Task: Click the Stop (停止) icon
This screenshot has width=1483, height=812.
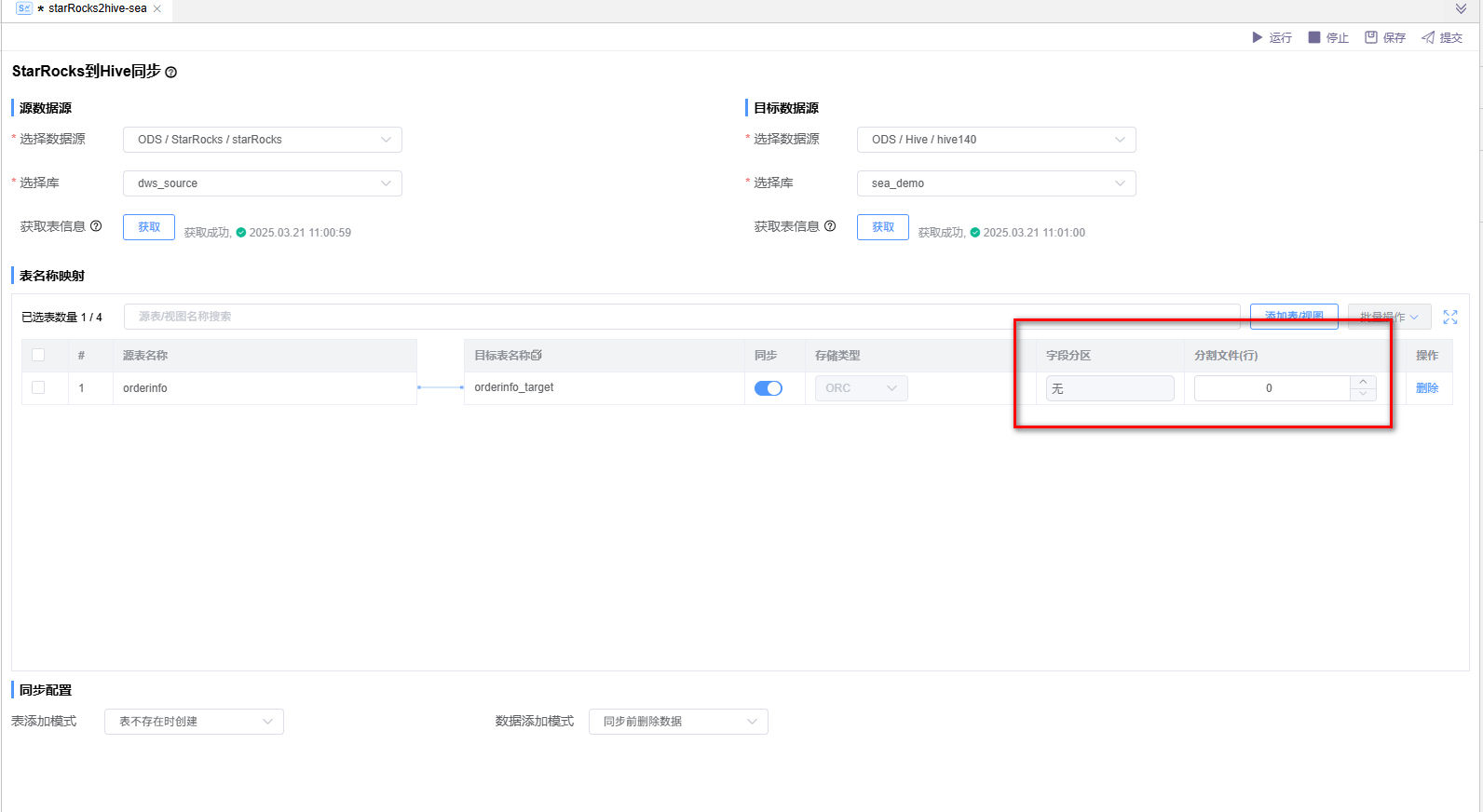Action: [1314, 37]
